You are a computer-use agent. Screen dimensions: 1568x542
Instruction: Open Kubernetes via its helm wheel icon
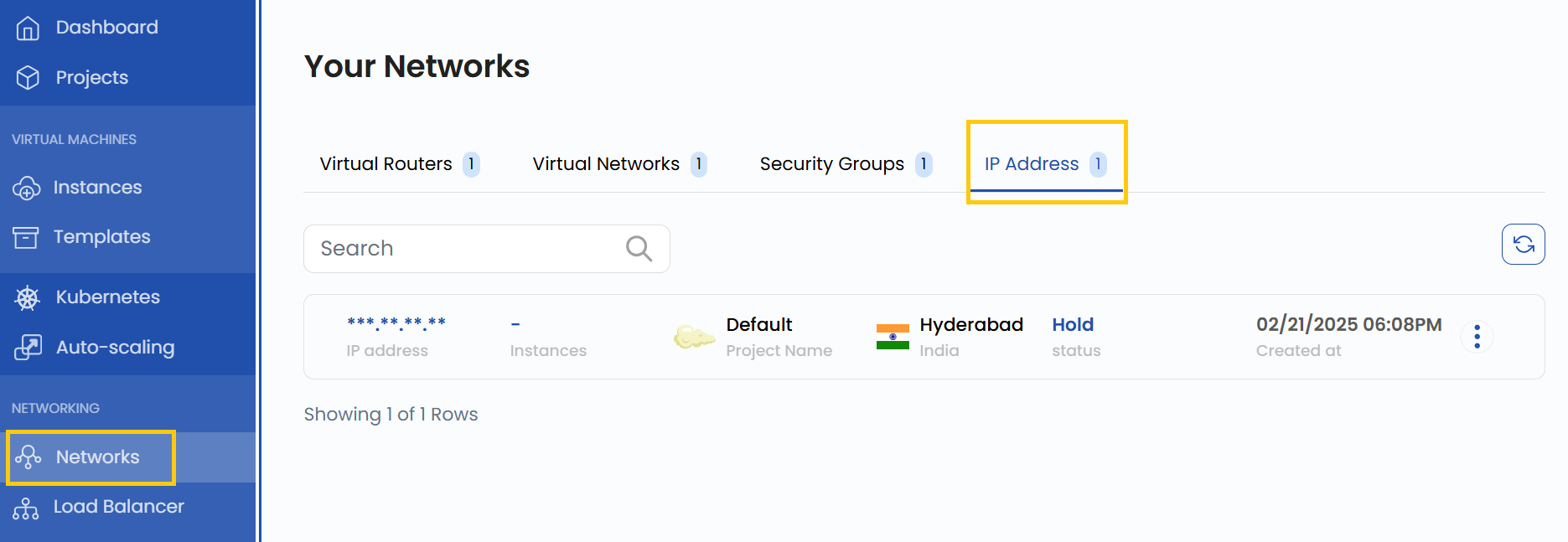[28, 297]
